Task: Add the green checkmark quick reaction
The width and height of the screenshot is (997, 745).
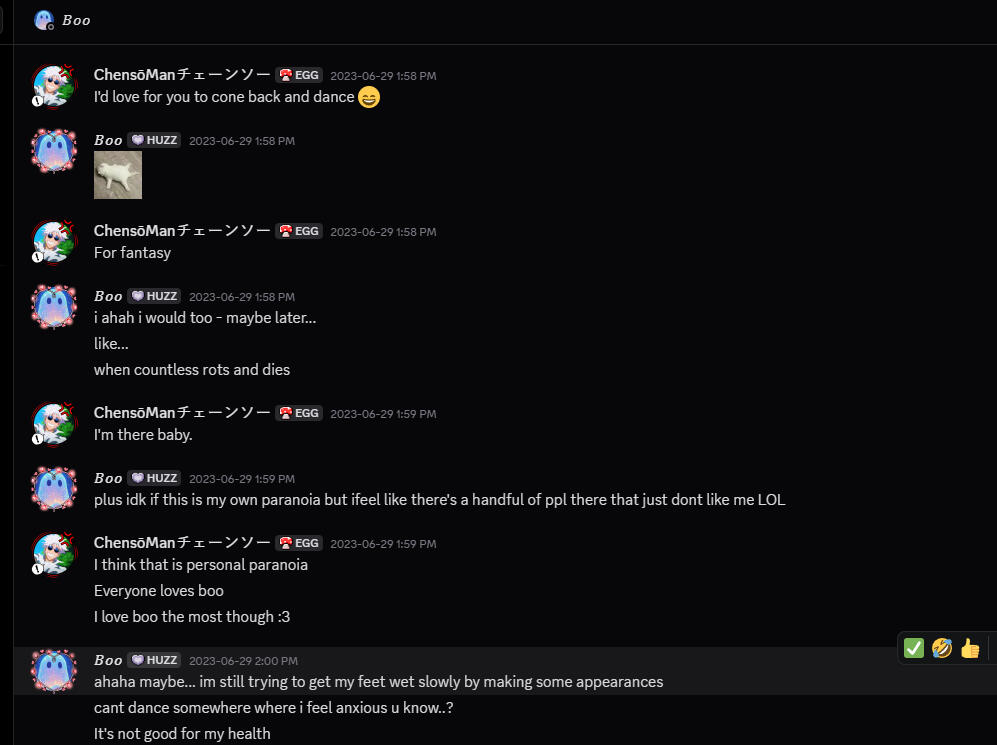Action: [x=913, y=648]
